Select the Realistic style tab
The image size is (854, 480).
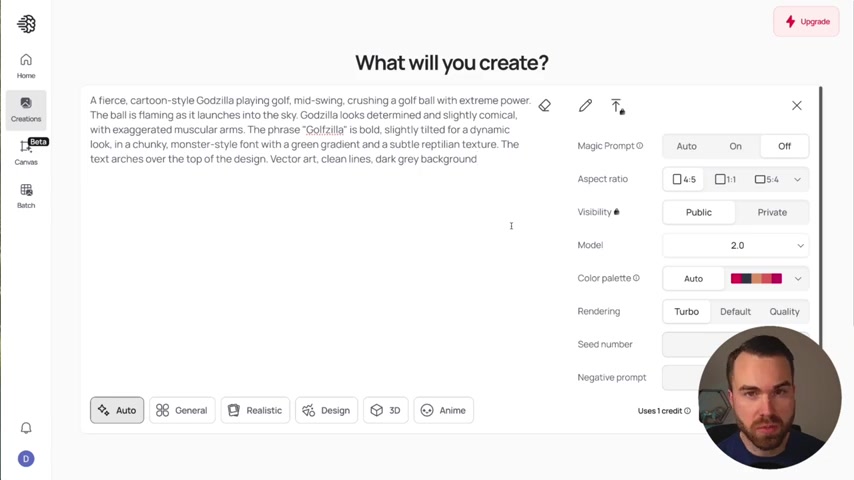click(255, 410)
